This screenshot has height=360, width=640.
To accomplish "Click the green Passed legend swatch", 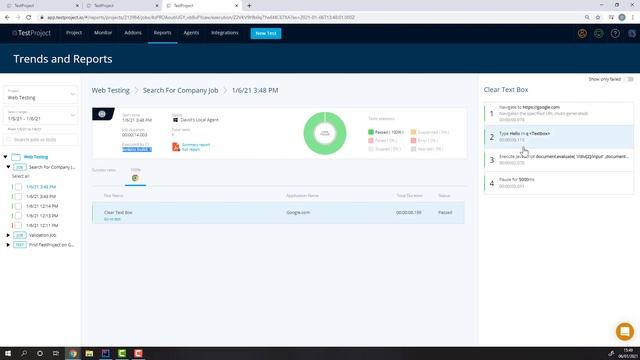I will (371, 132).
